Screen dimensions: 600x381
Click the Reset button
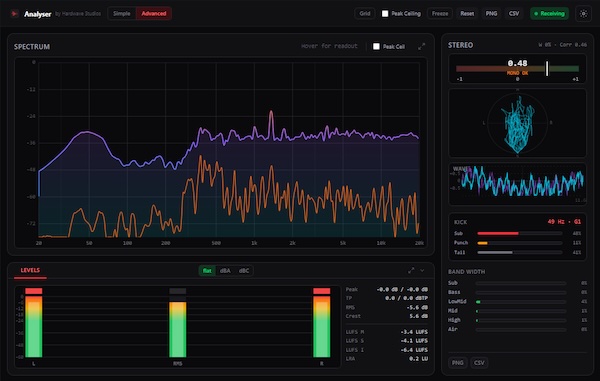tap(467, 13)
